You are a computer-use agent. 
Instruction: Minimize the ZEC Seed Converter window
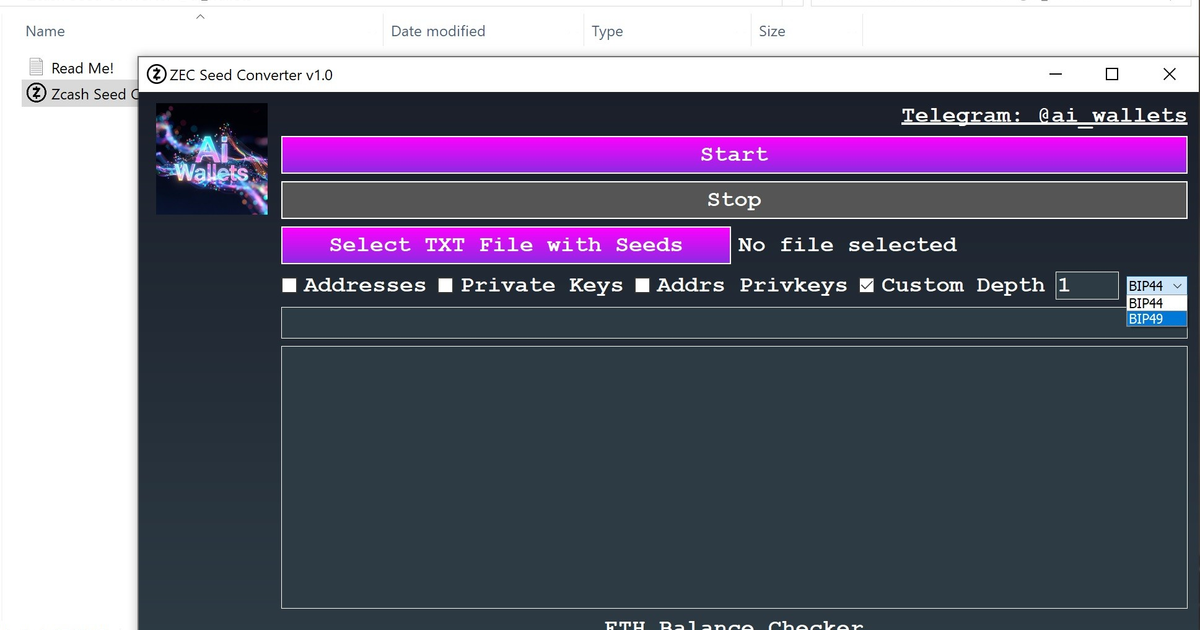(x=1055, y=75)
